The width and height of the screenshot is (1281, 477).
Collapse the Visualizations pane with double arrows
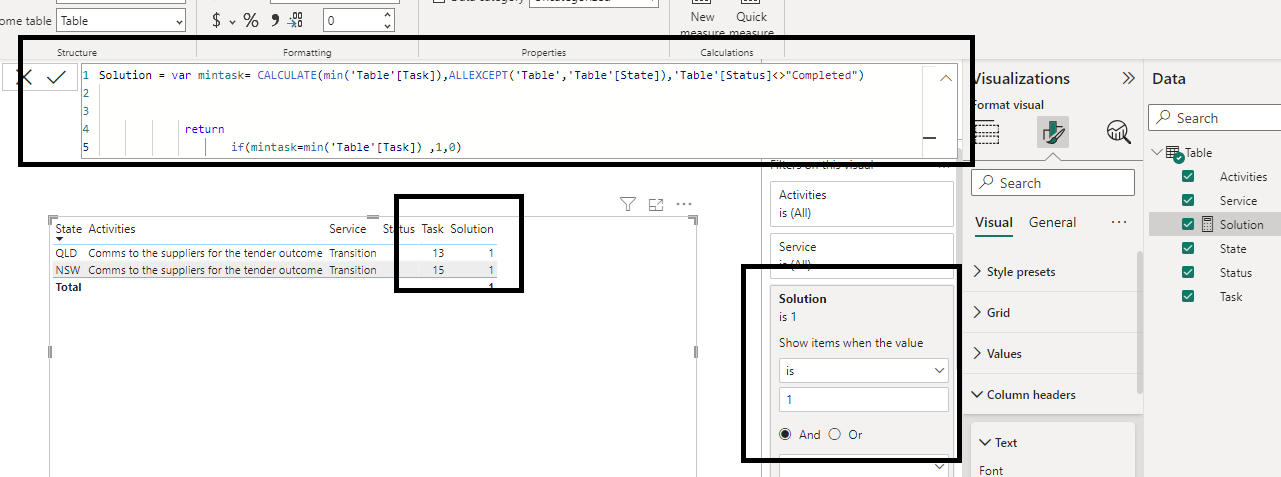[1128, 78]
